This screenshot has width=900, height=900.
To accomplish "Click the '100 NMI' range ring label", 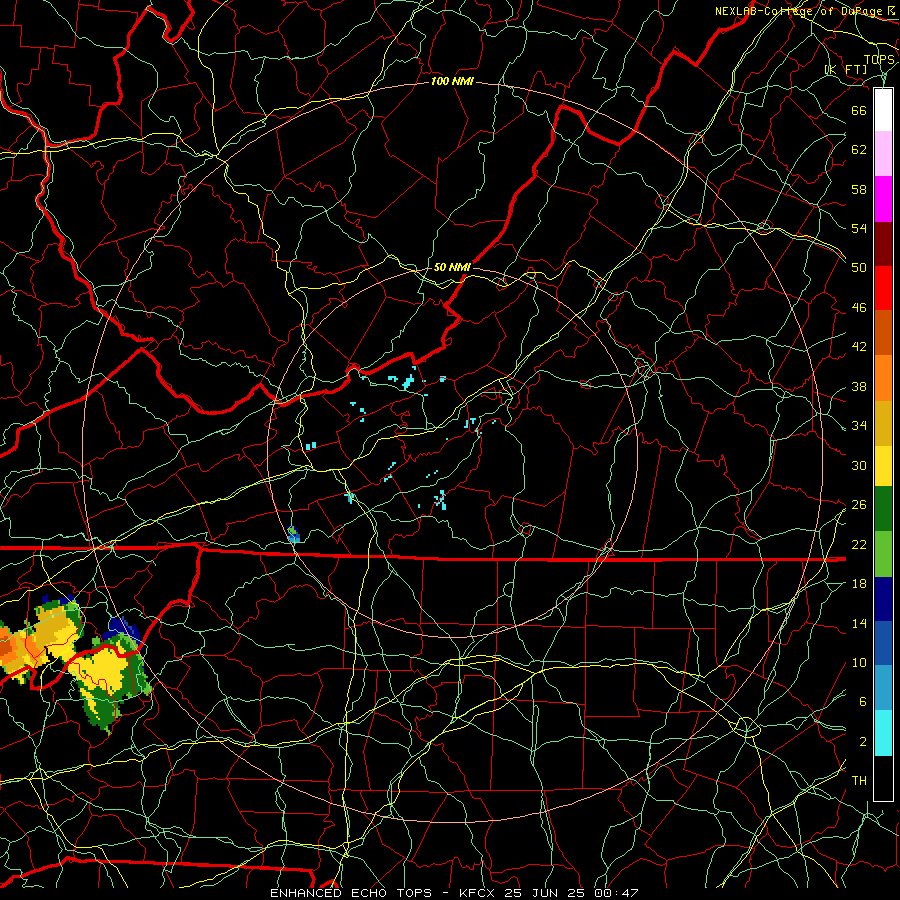I will [452, 82].
